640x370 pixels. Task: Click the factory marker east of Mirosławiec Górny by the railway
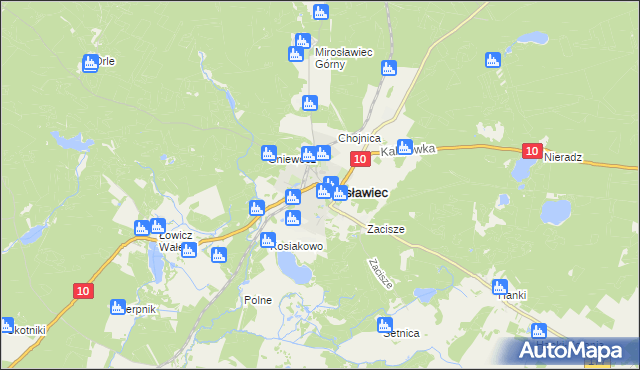389,68
